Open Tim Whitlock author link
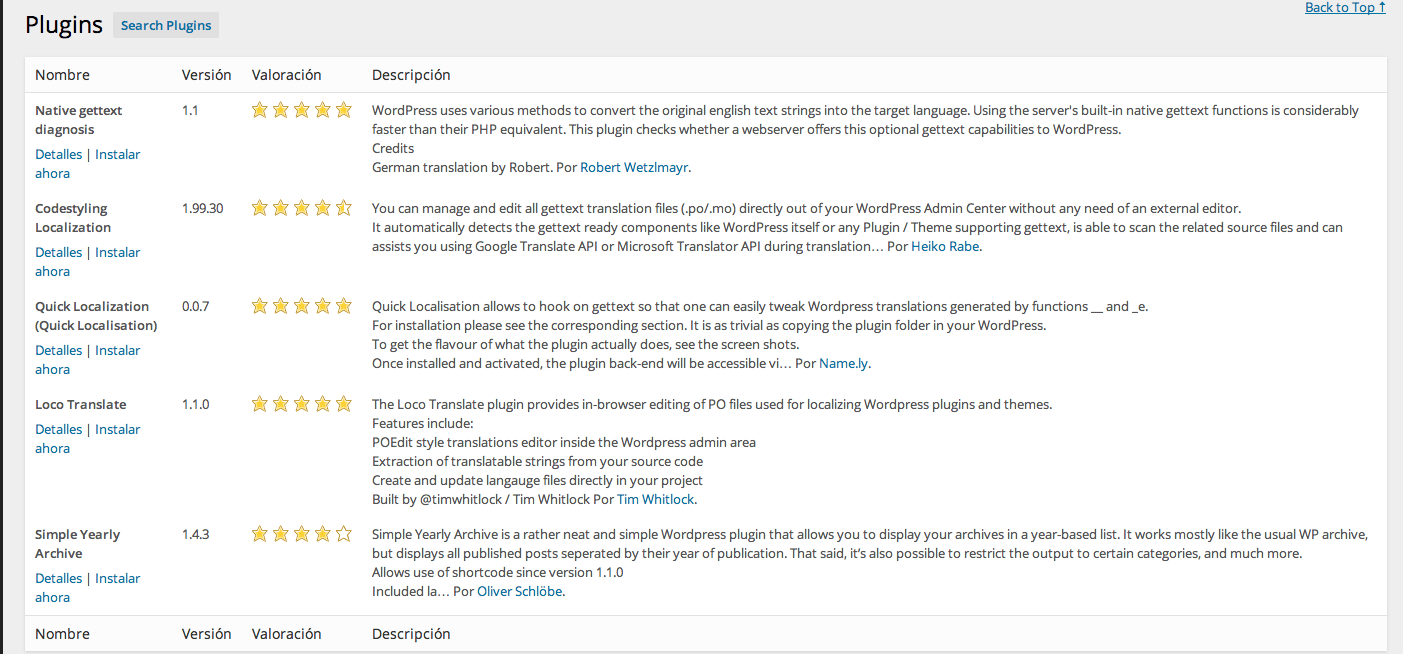 655,500
